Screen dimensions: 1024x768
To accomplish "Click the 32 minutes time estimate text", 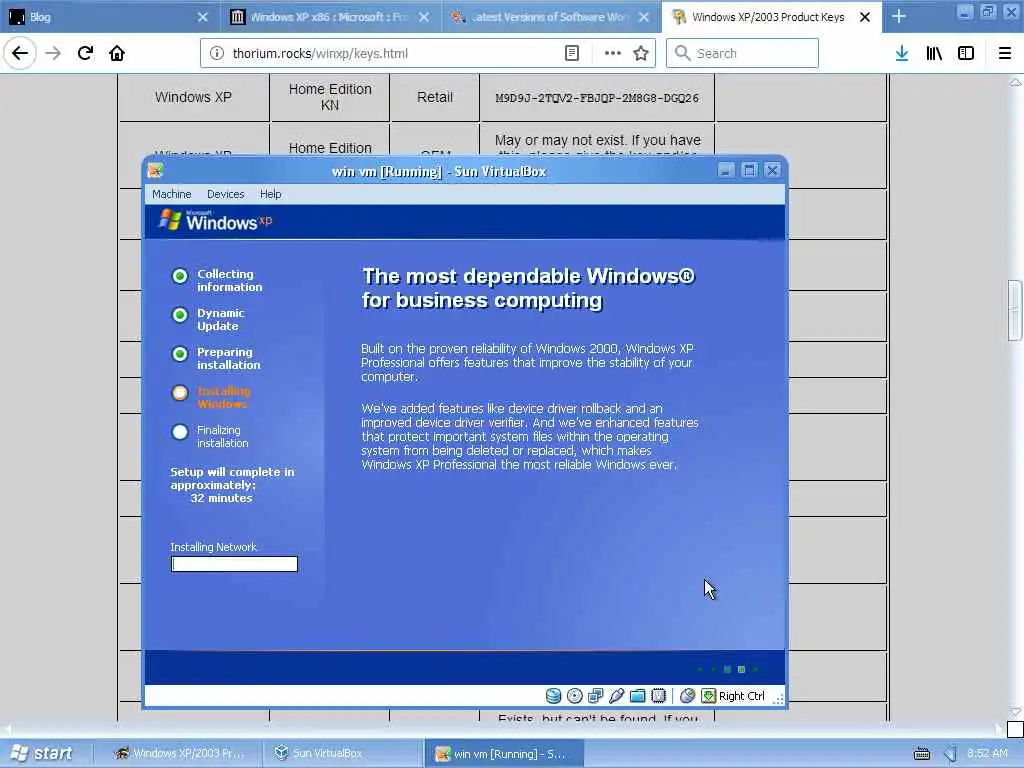I will pos(221,498).
